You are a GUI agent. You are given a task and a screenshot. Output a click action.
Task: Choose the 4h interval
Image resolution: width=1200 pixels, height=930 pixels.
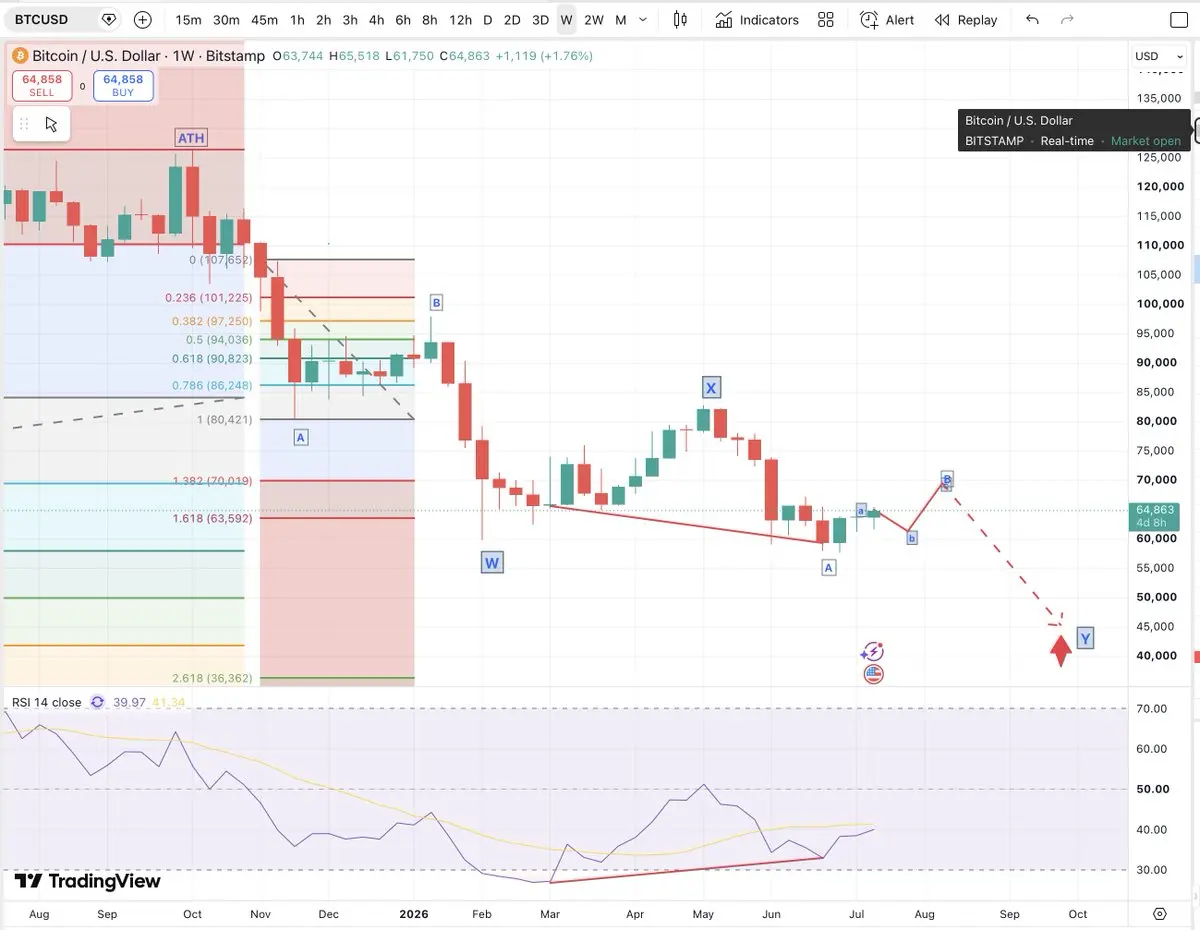click(x=376, y=20)
